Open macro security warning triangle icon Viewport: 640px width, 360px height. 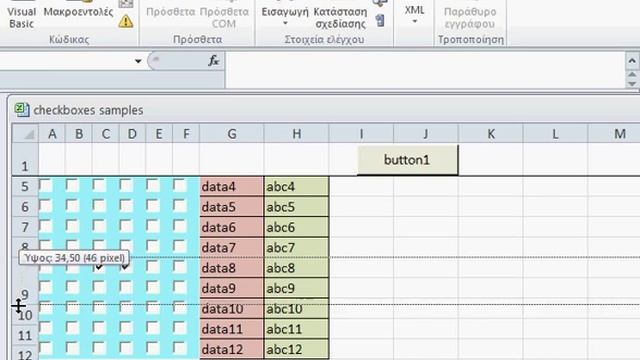[x=126, y=21]
